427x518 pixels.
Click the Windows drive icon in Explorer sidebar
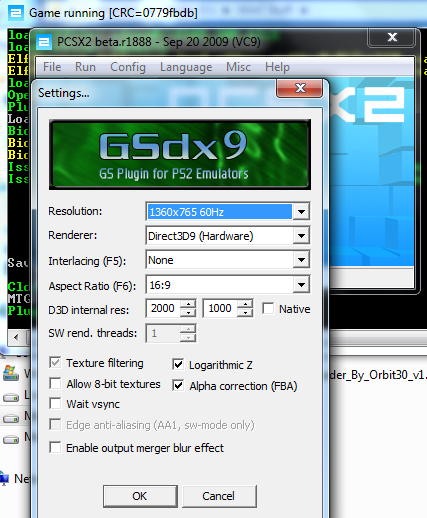11,374
